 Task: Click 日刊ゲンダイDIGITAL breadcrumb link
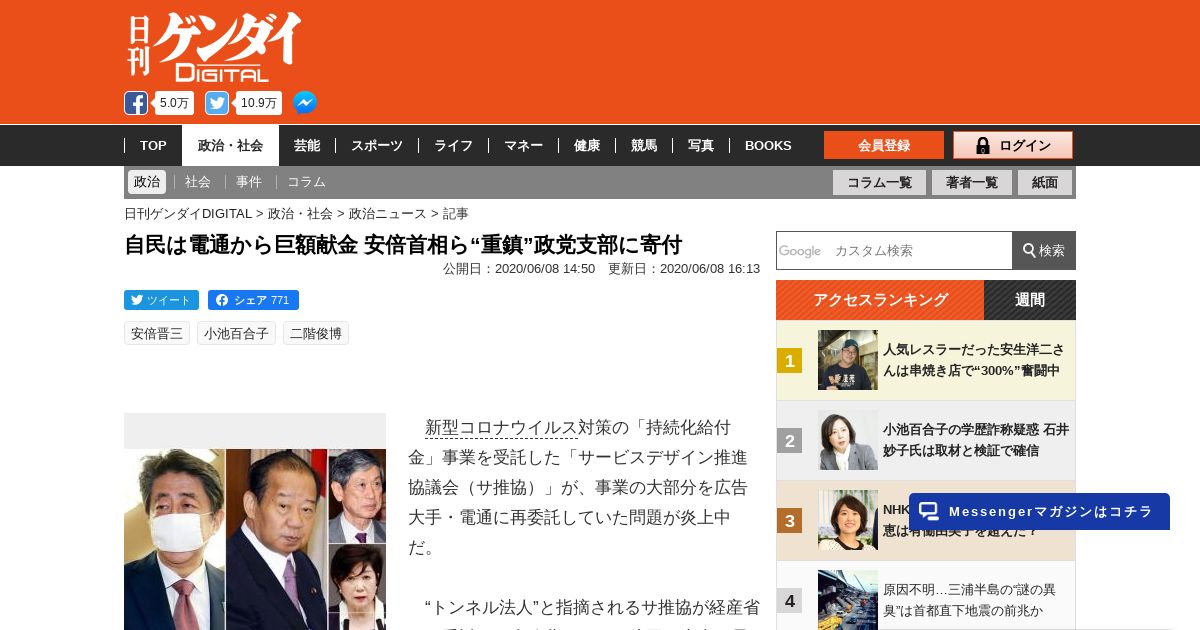point(188,214)
